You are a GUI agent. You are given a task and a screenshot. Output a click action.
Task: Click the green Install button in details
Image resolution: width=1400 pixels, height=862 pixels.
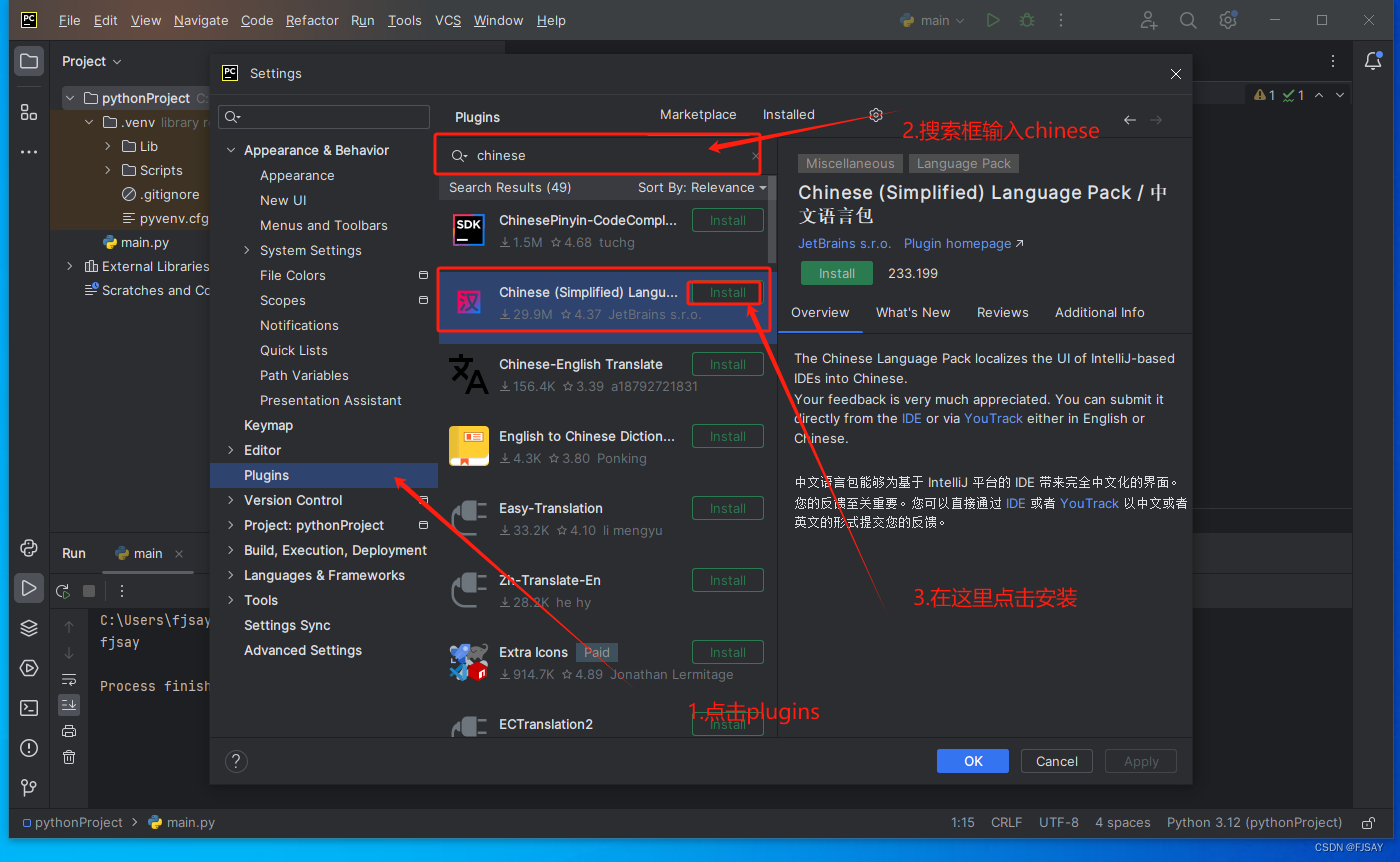[837, 274]
